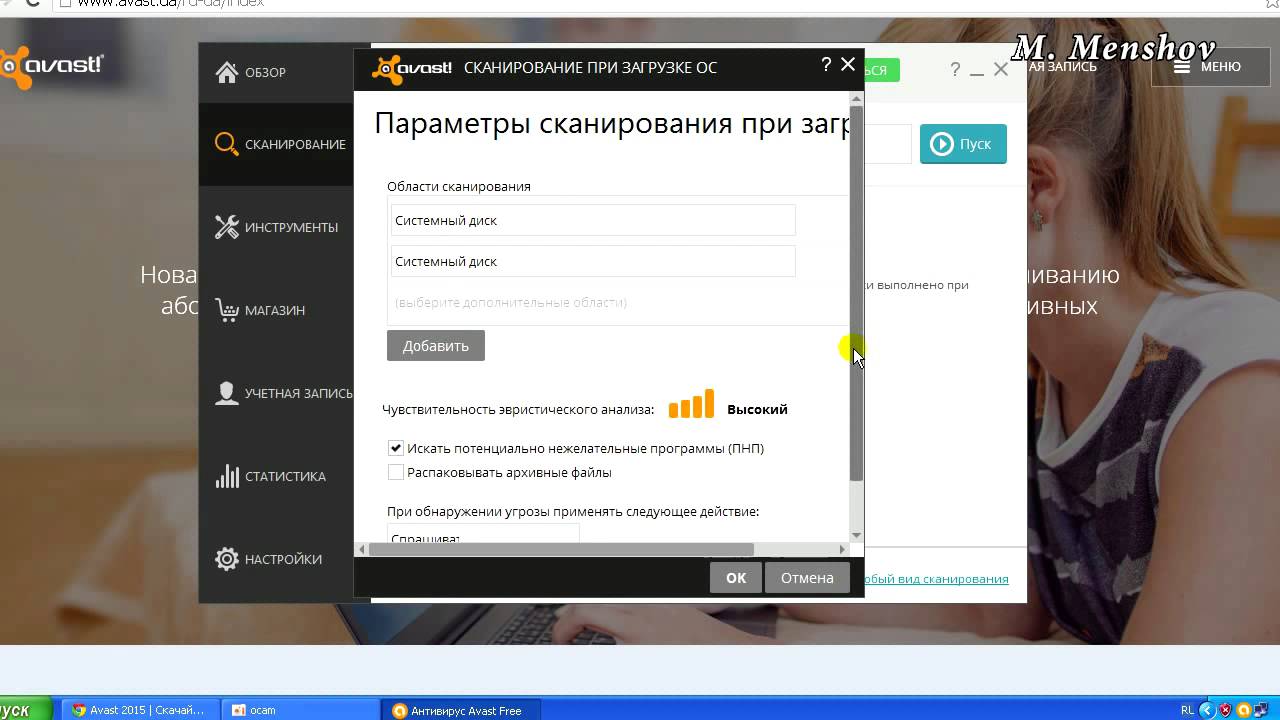Click the Avast logo on the web page
Viewport: 1280px width, 720px height.
click(x=52, y=66)
